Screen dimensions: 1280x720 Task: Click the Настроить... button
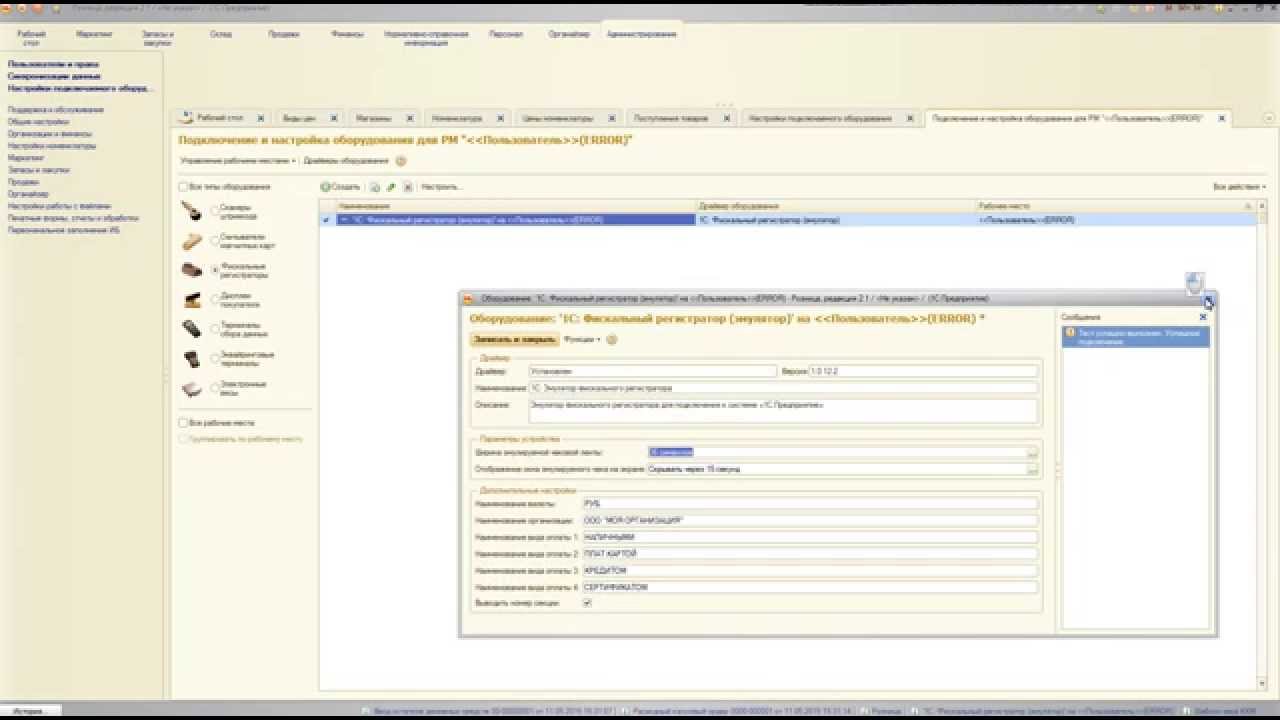click(x=442, y=187)
